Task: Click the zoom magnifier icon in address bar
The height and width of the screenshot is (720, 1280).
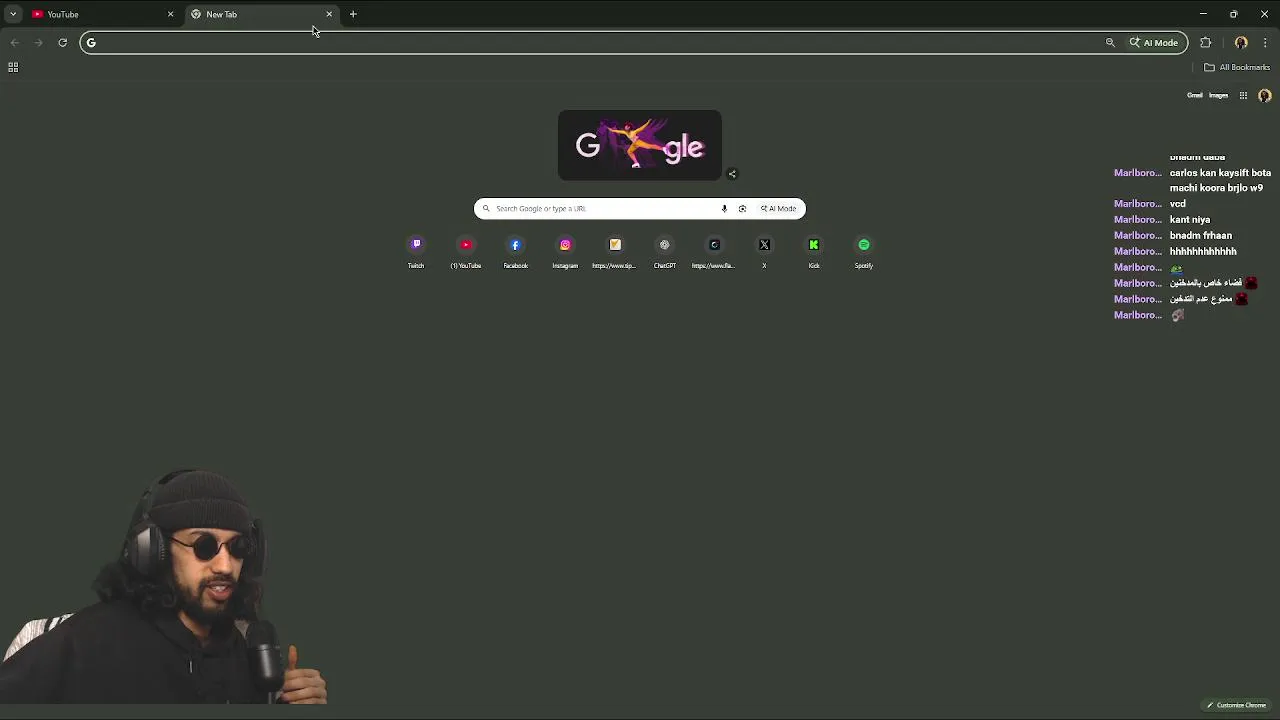Action: click(1110, 43)
